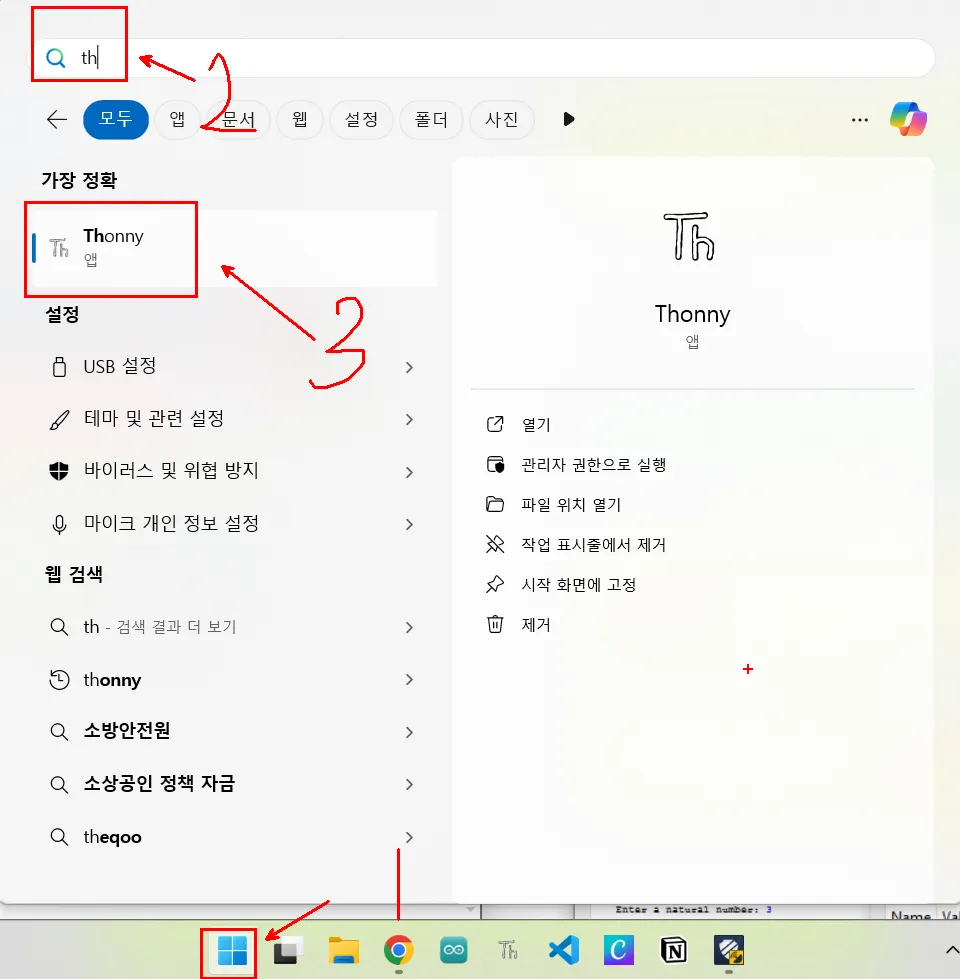Open Task View from the taskbar
This screenshot has width=960, height=979.
(x=288, y=951)
